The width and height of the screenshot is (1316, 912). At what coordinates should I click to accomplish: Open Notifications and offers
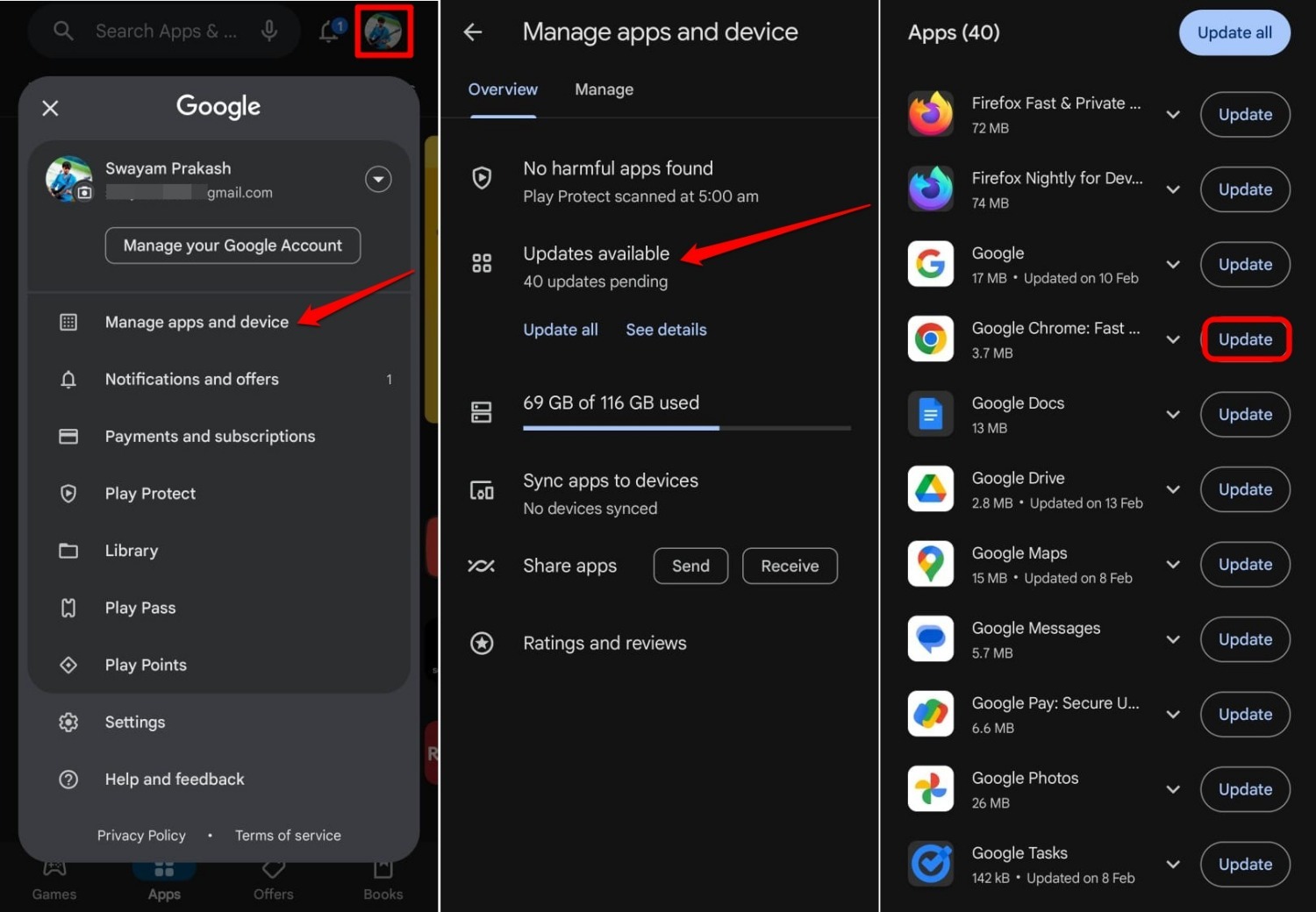[219, 379]
